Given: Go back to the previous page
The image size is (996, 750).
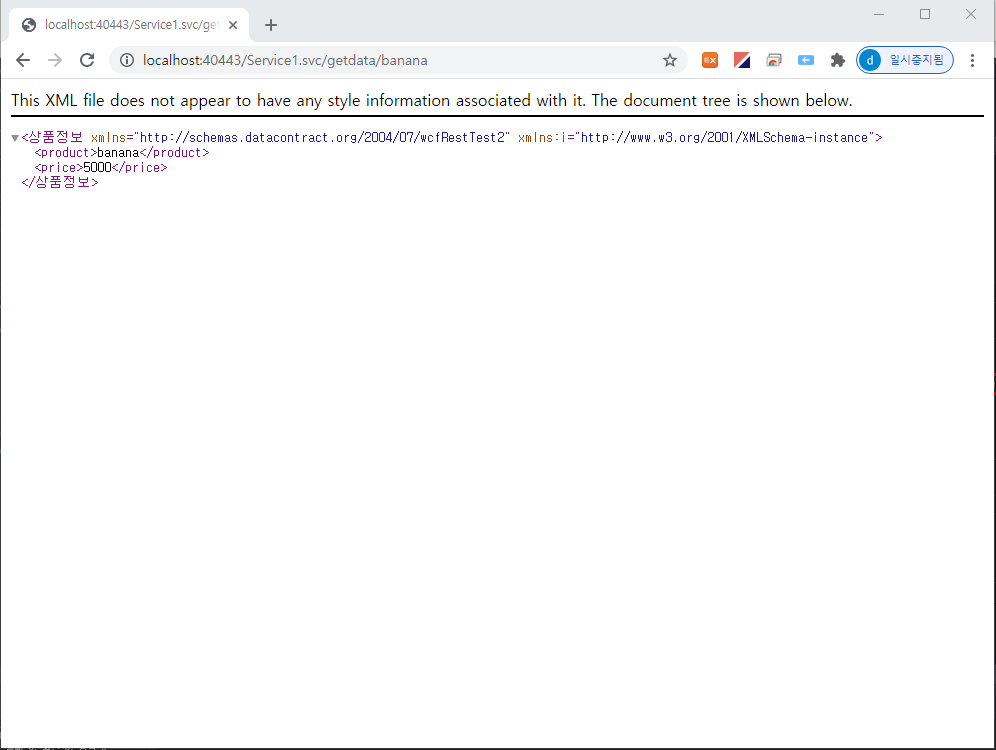Looking at the screenshot, I should point(23,60).
